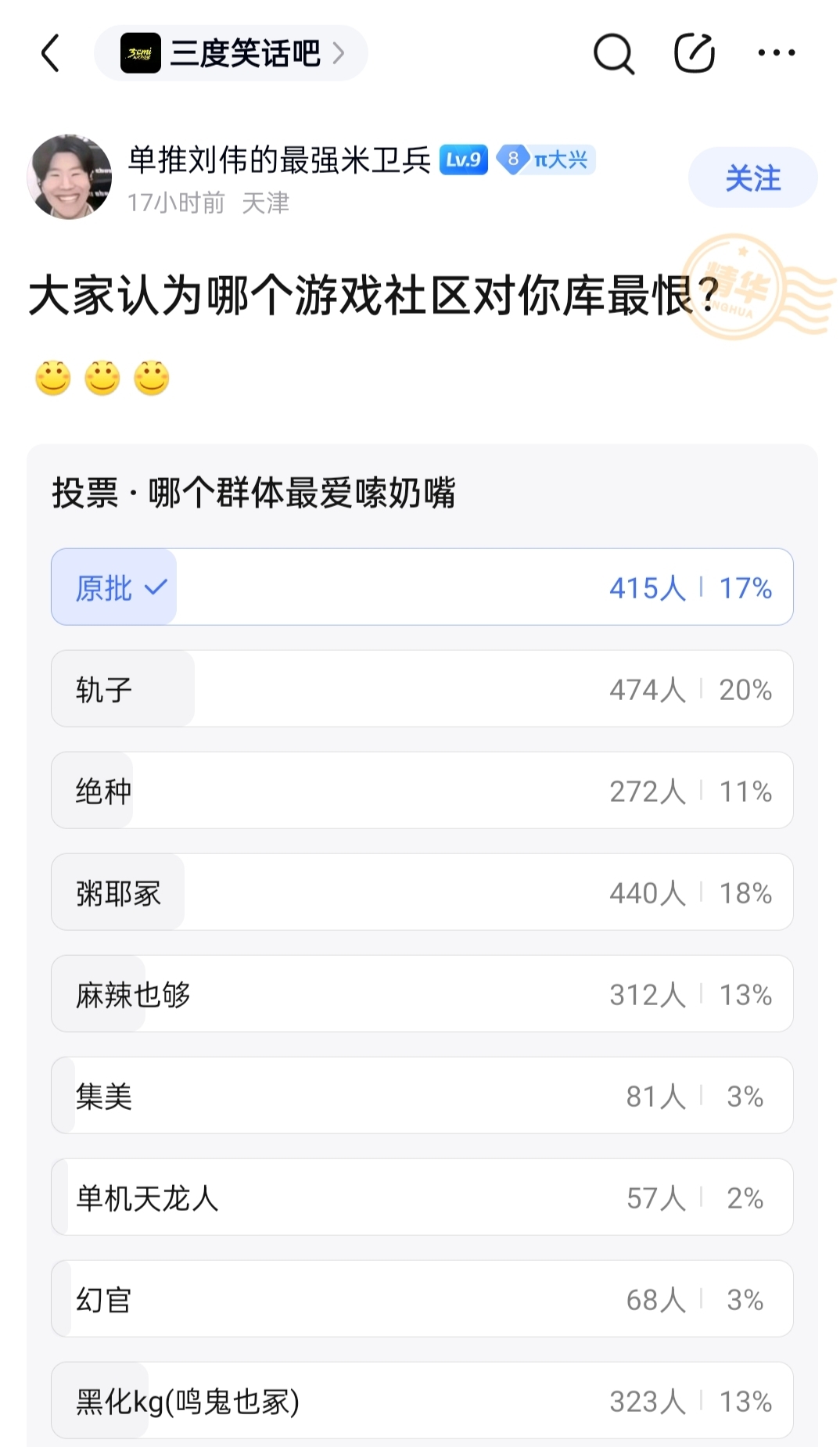The height and width of the screenshot is (1447, 840).
Task: Choose the 粥耶冢 poll option
Action: pos(422,892)
